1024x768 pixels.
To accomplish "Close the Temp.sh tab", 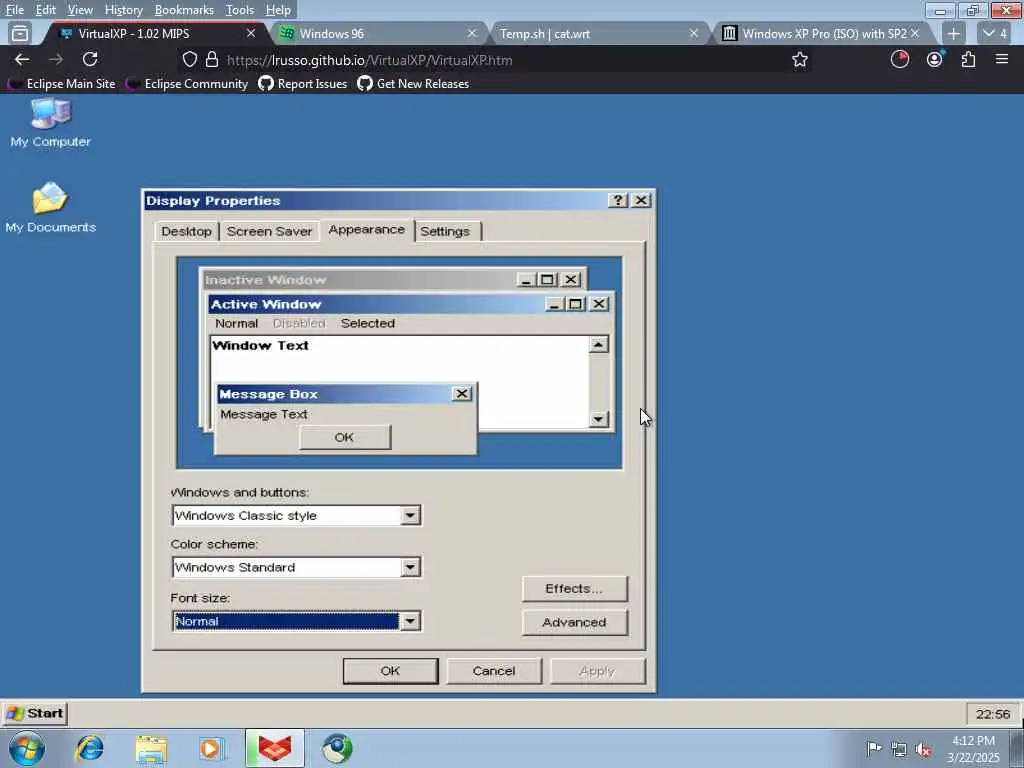I will tap(694, 33).
